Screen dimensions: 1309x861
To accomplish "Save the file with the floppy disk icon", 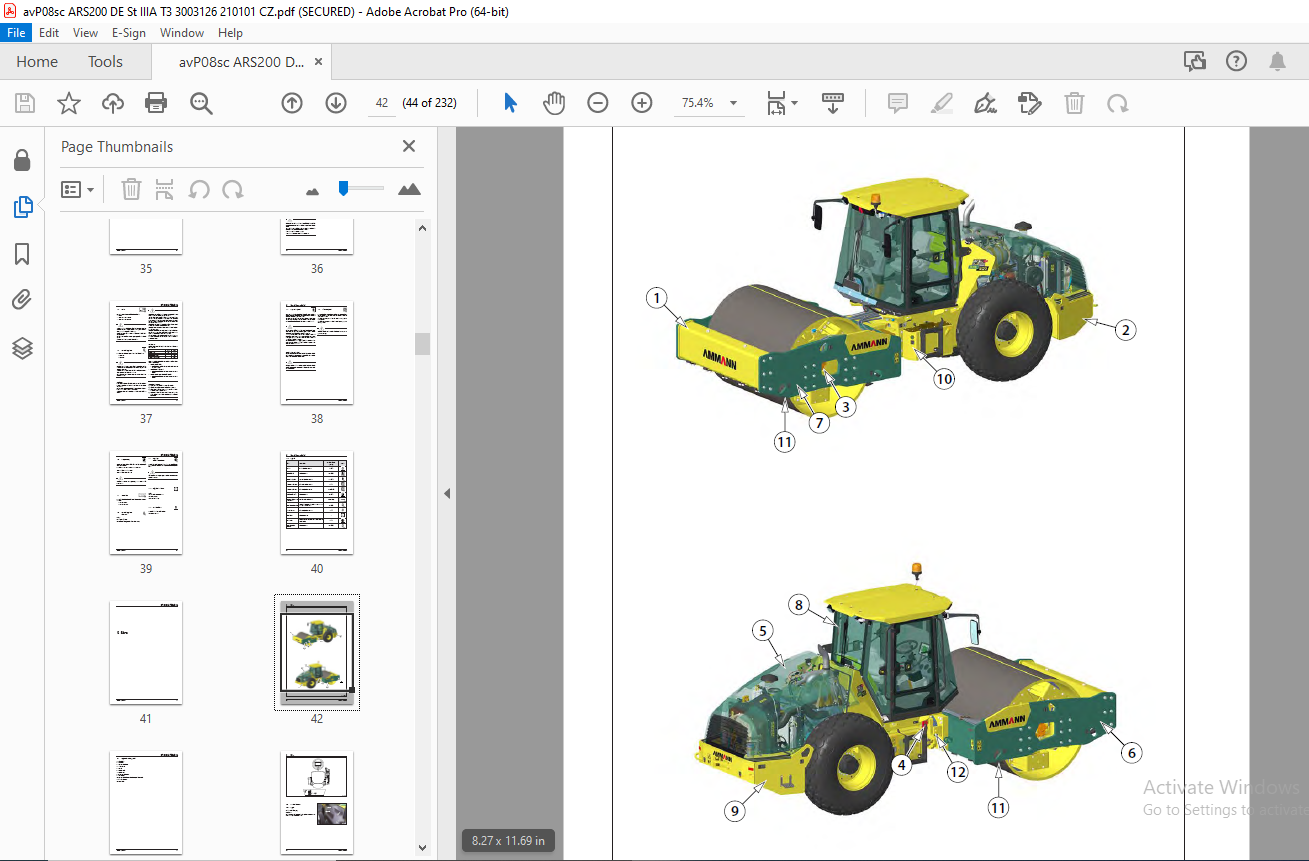I will point(24,103).
